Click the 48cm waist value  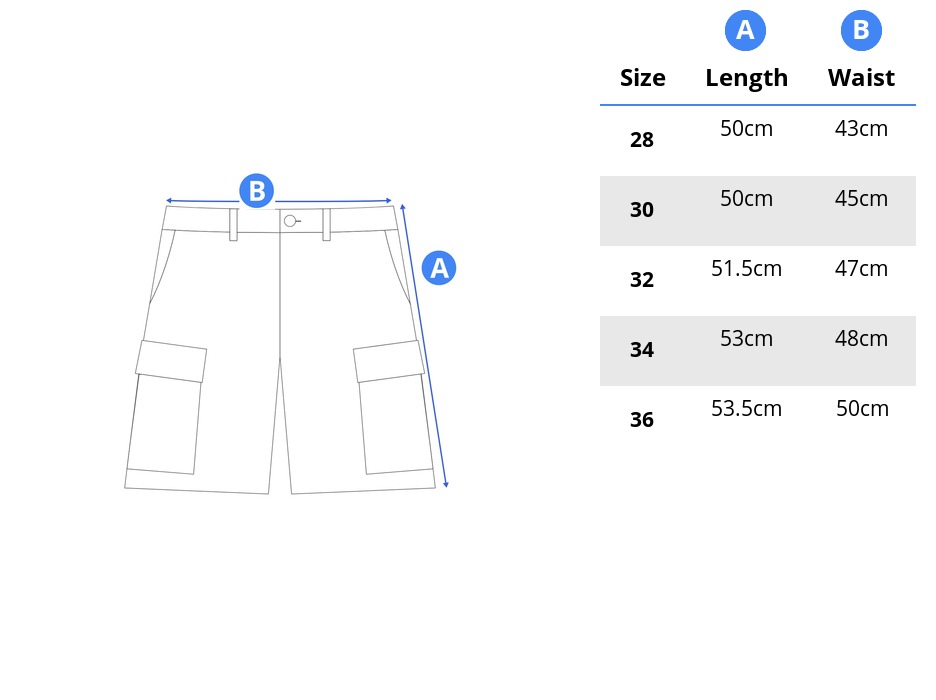(x=861, y=338)
